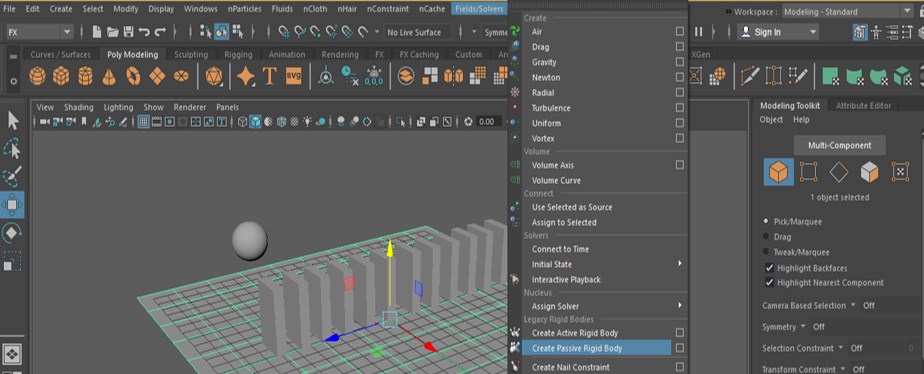Click the Freeze Transformations 0,0,0 icon

click(x=374, y=76)
